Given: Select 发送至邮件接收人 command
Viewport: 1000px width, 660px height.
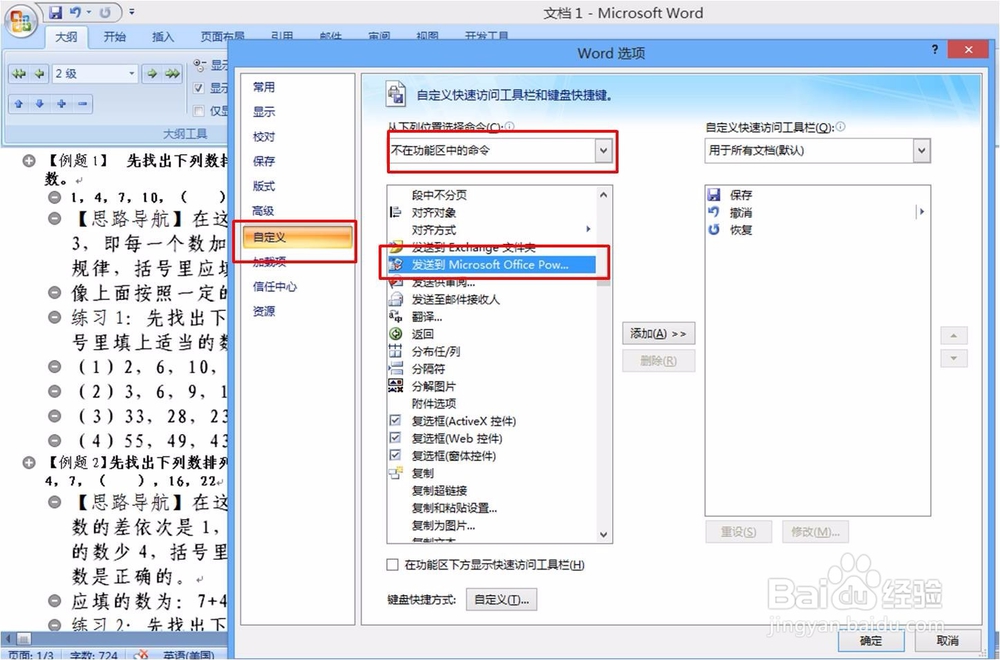Looking at the screenshot, I should tap(491, 299).
